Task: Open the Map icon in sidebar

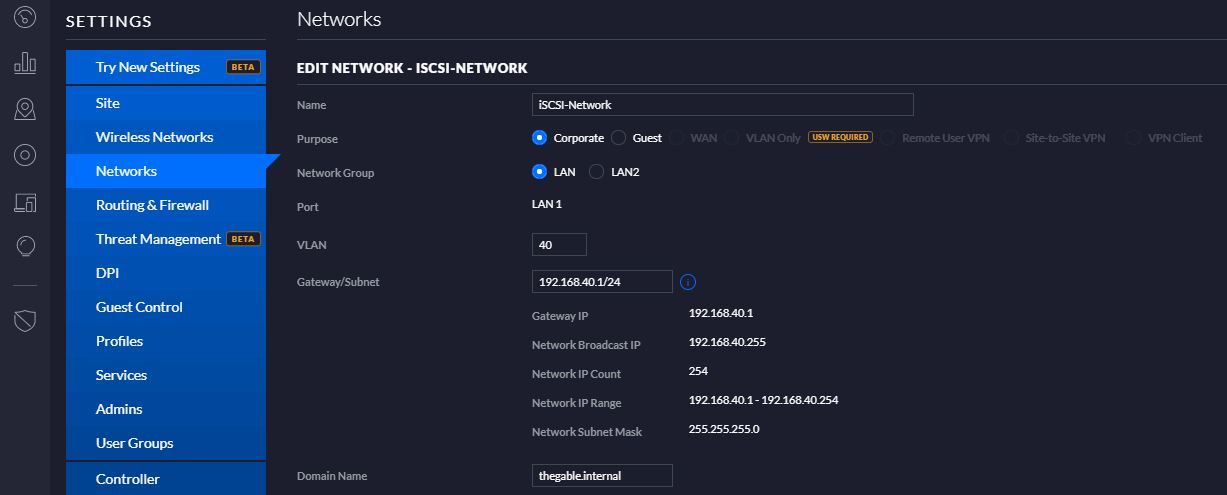Action: (25, 109)
